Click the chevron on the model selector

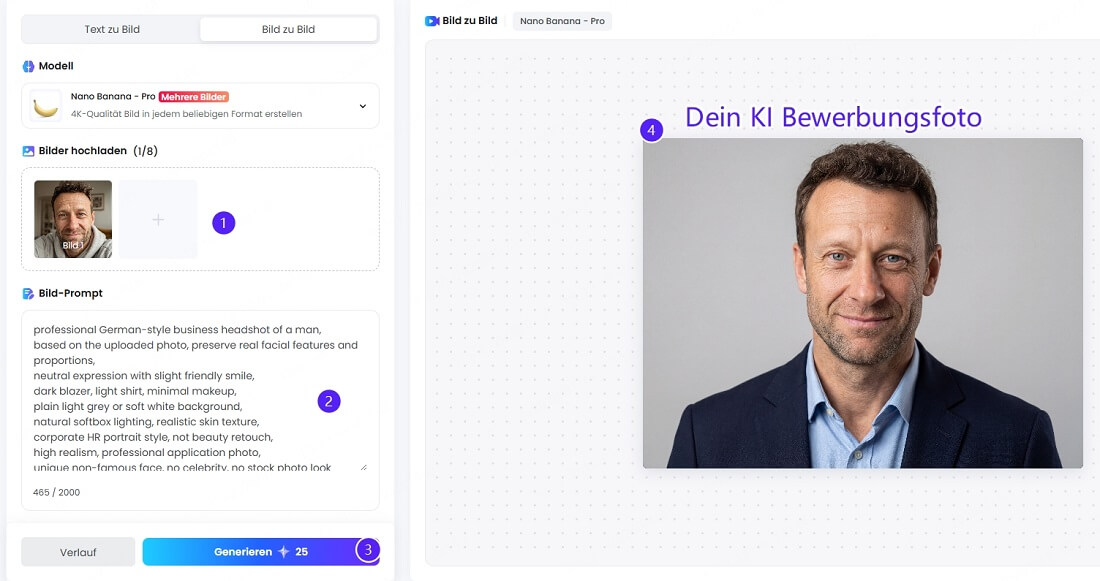click(x=365, y=105)
